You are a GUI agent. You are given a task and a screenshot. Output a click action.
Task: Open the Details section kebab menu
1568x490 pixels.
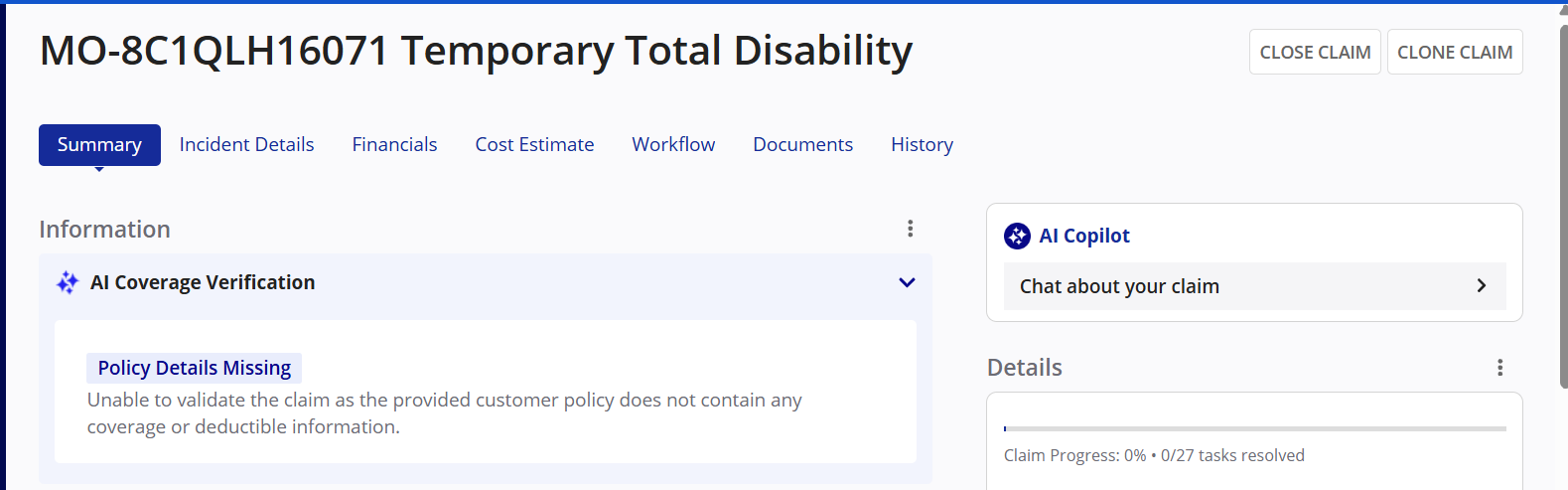(1499, 368)
